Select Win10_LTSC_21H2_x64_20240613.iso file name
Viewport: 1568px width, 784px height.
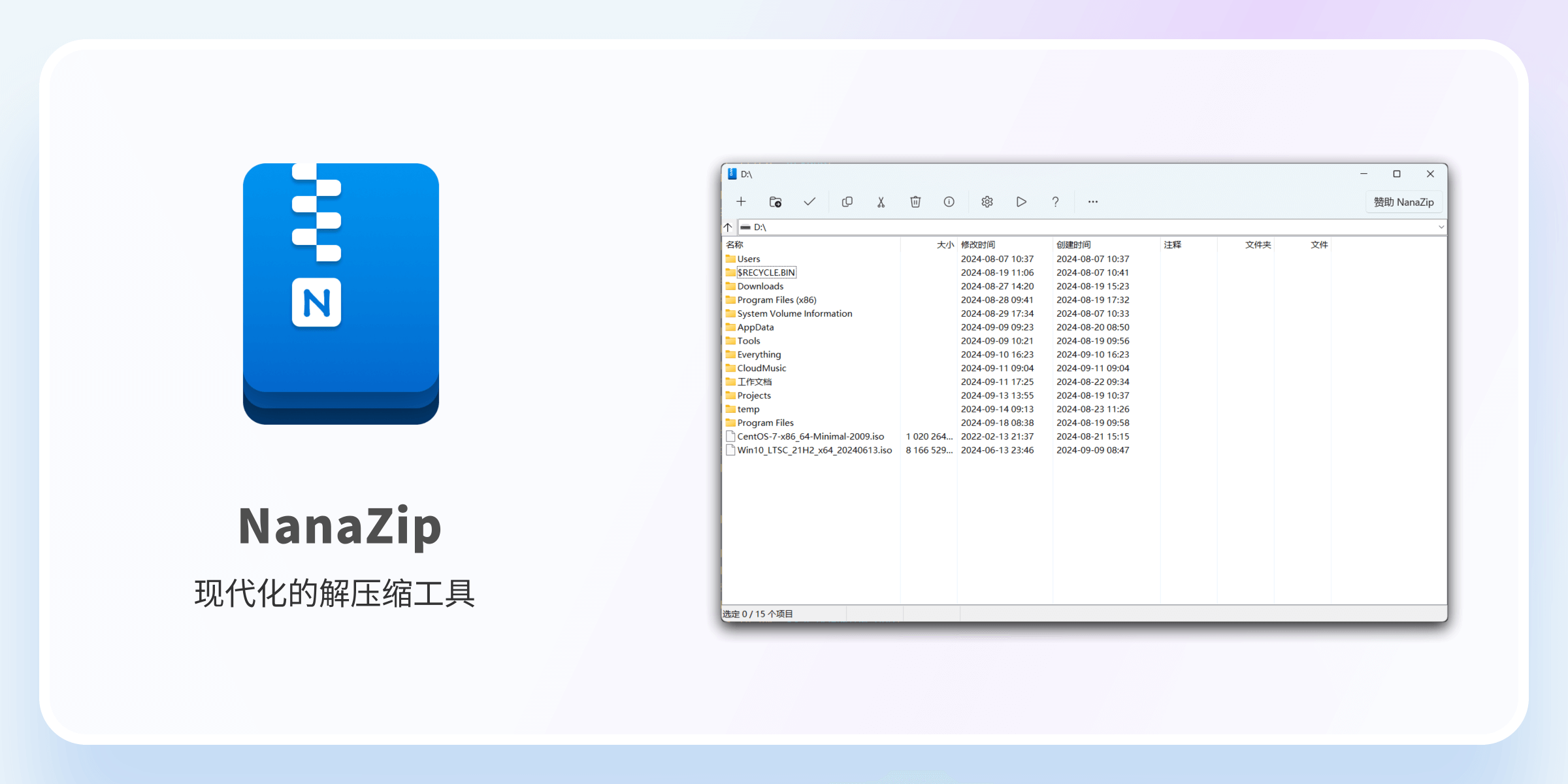(814, 450)
